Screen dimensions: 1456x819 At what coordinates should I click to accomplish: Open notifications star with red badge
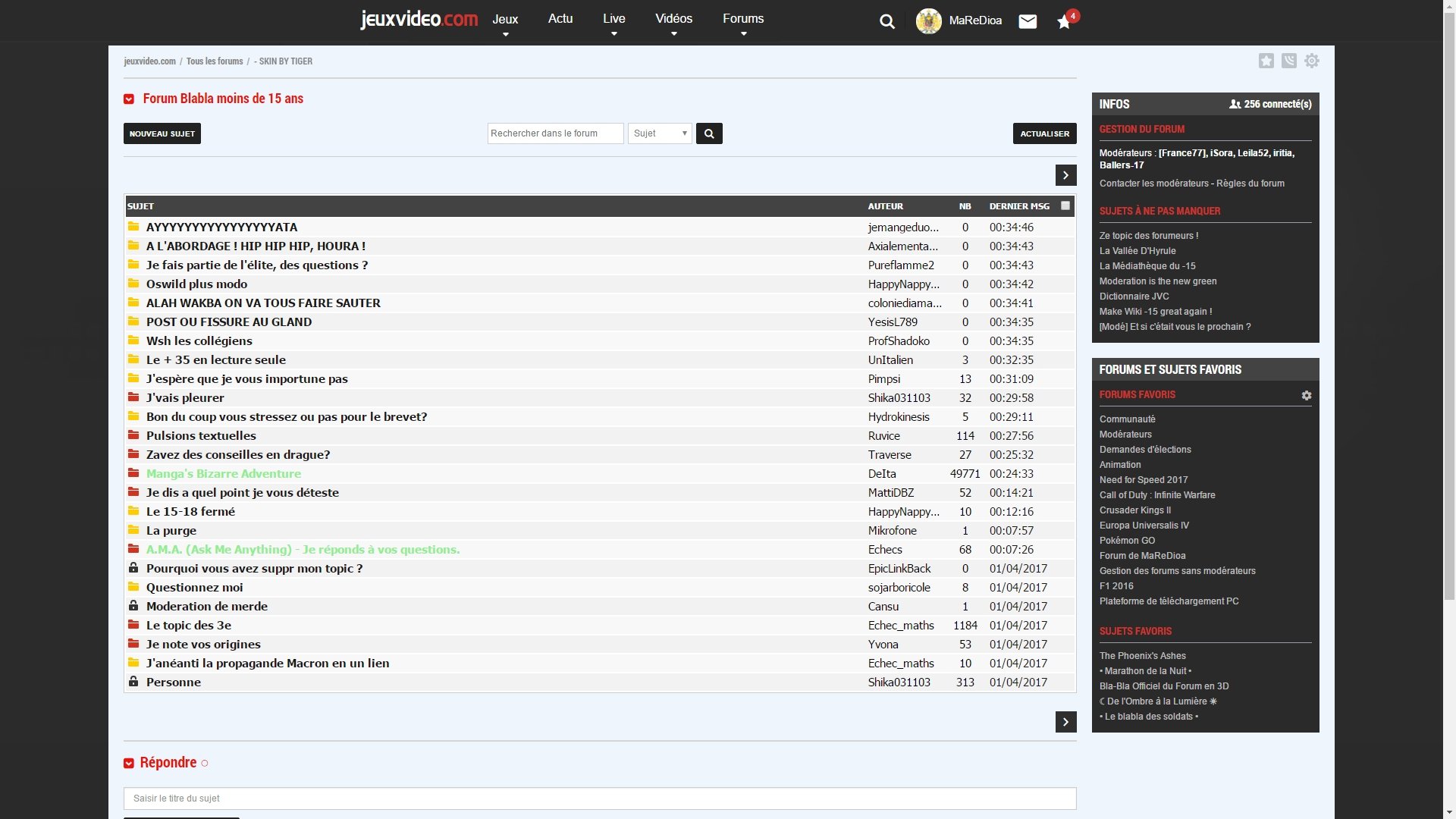[1064, 22]
